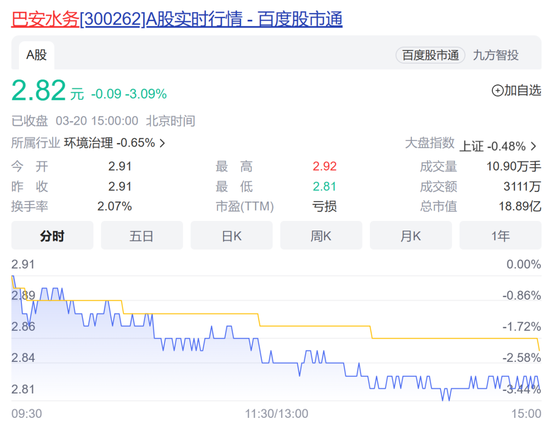Click the yellow average price line

tap(316, 326)
